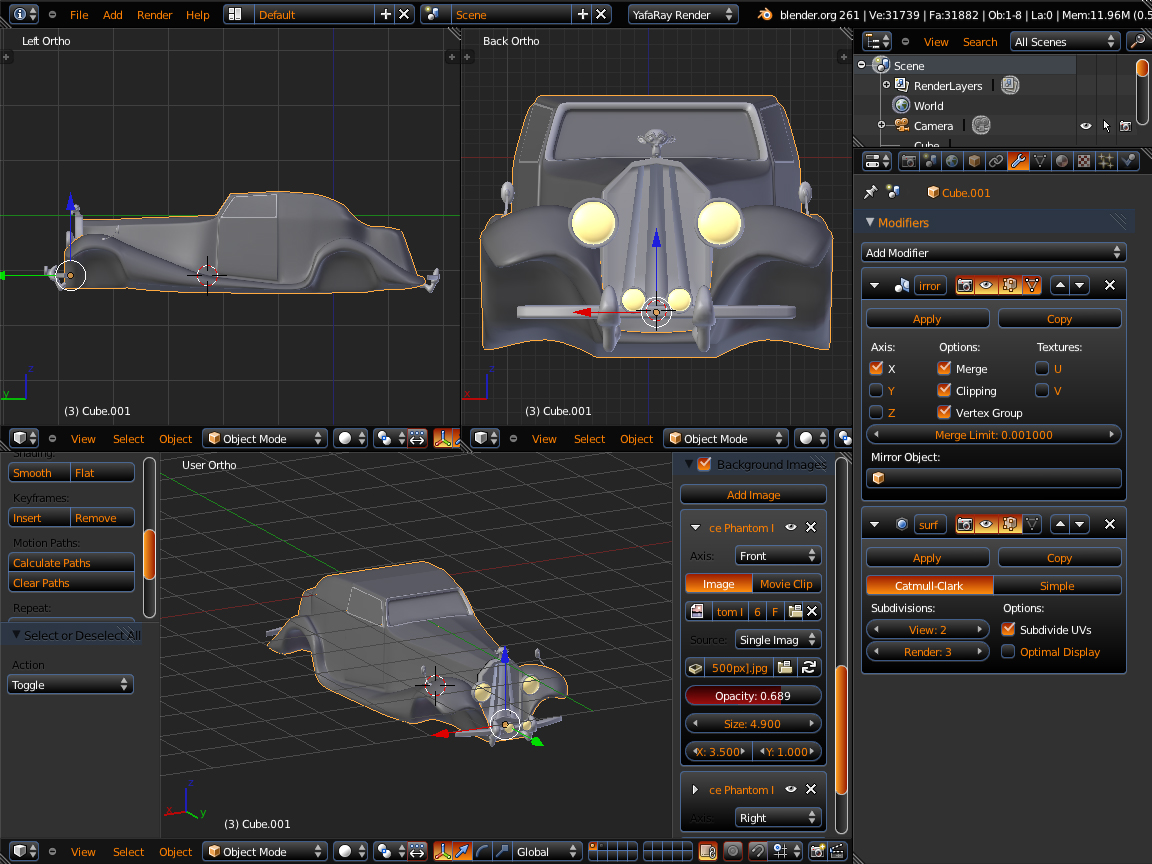Open the Object properties tab cube icon

click(x=974, y=161)
